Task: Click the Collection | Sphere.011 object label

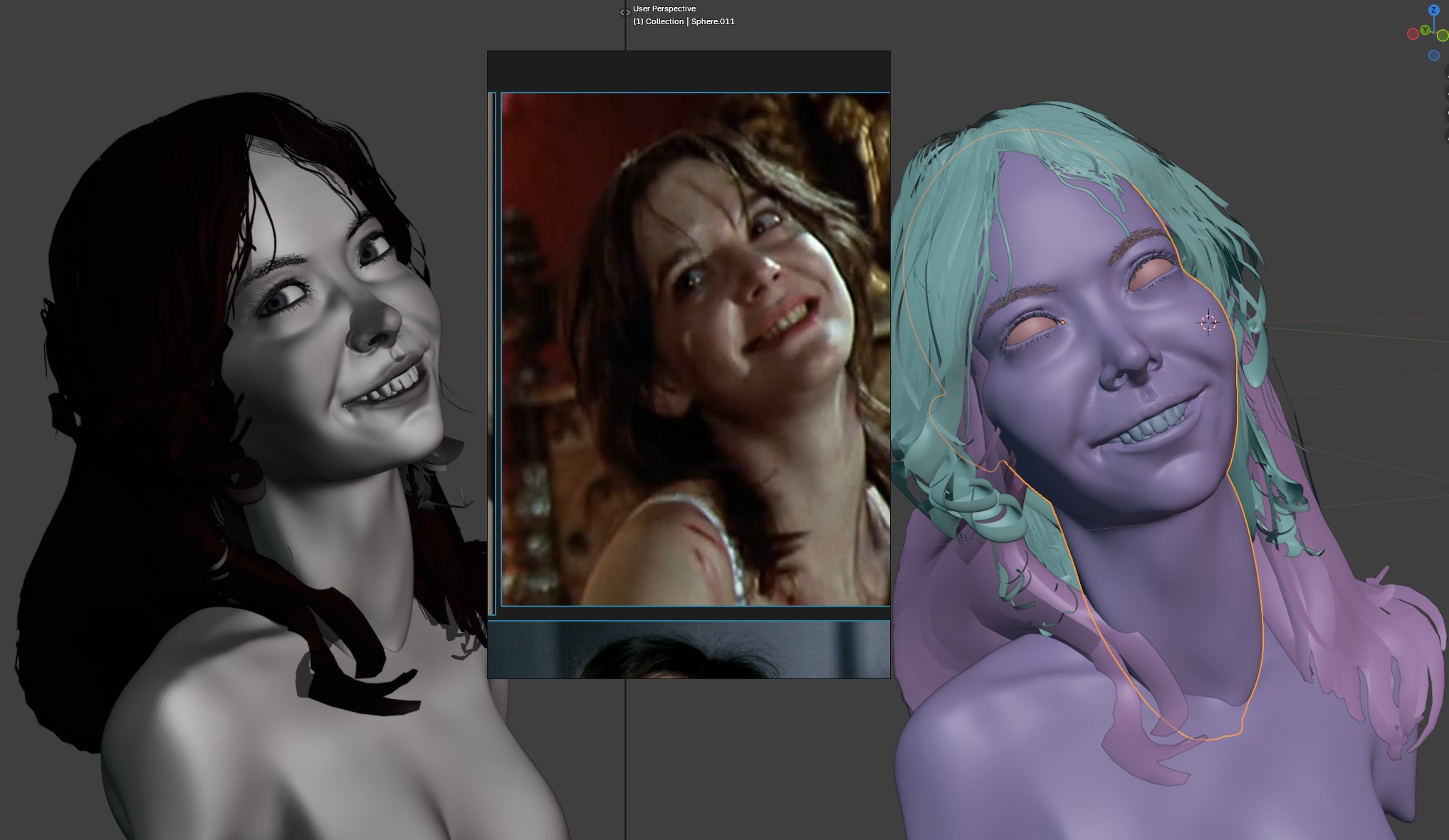Action: 684,21
